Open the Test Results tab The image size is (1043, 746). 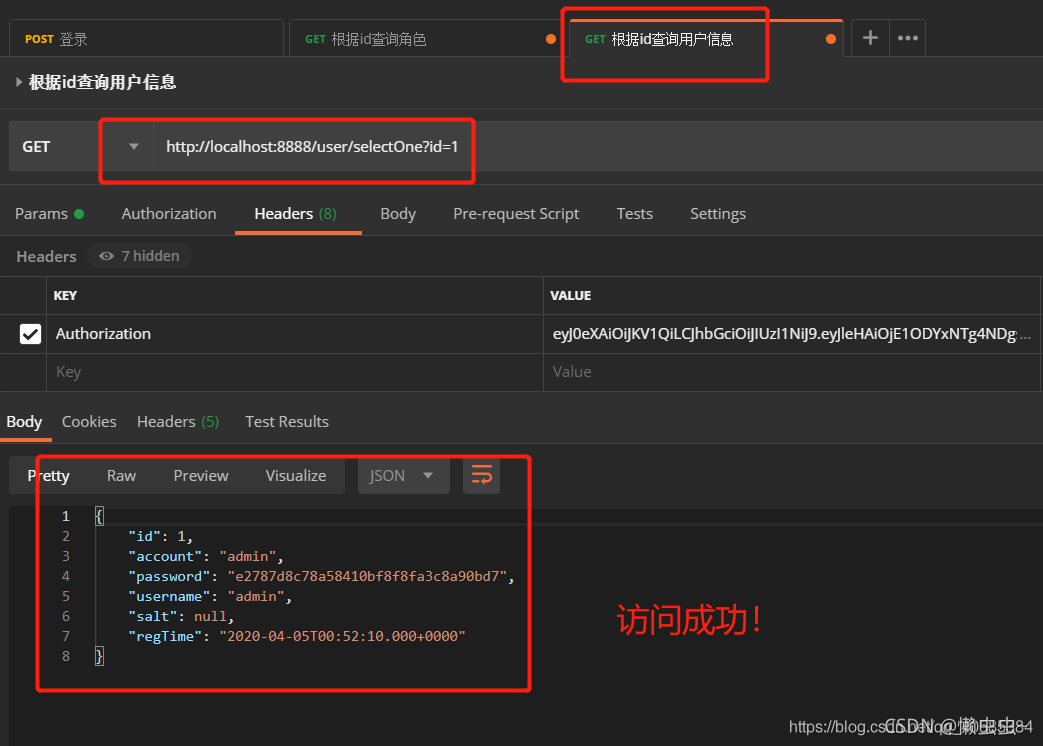[287, 422]
